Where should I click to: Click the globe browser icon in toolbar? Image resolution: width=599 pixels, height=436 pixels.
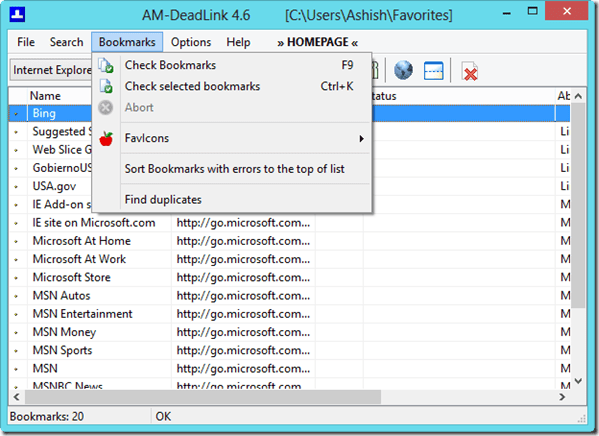[x=403, y=71]
